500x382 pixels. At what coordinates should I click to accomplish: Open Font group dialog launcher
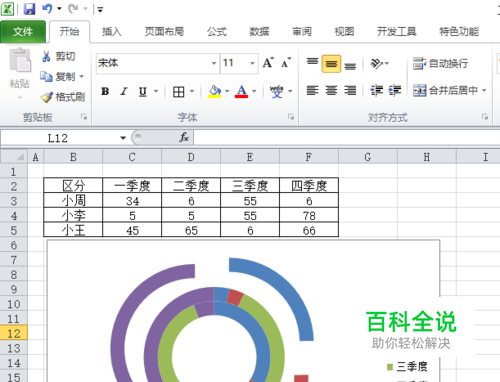pos(291,117)
